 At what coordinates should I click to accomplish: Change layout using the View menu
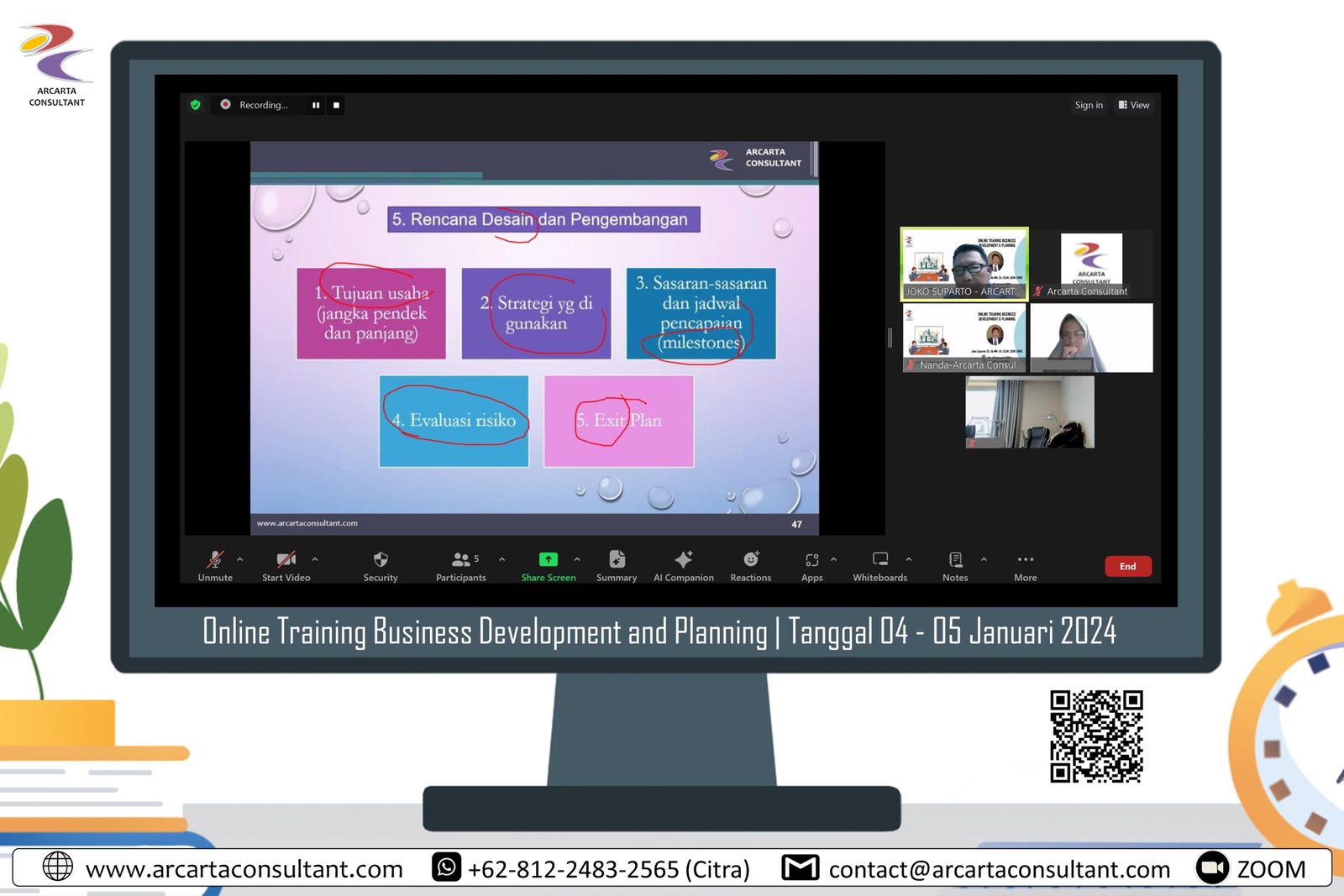click(1134, 105)
